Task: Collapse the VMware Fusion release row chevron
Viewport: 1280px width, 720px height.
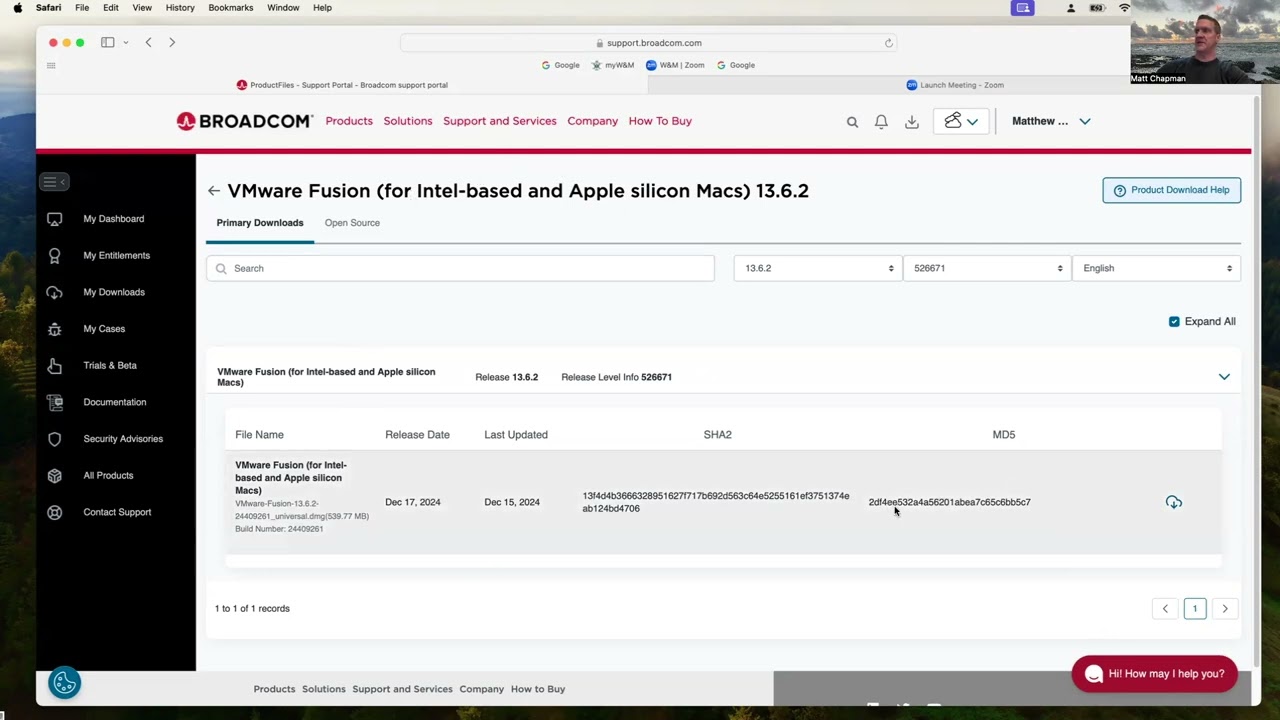Action: (x=1224, y=377)
